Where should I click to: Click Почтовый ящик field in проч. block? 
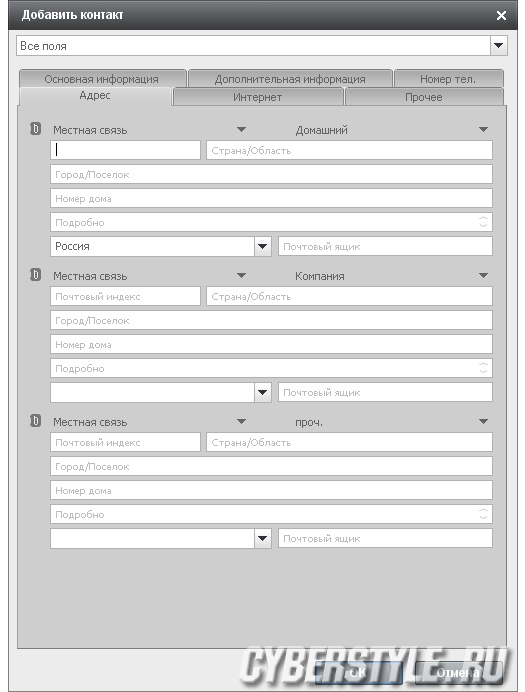click(385, 538)
